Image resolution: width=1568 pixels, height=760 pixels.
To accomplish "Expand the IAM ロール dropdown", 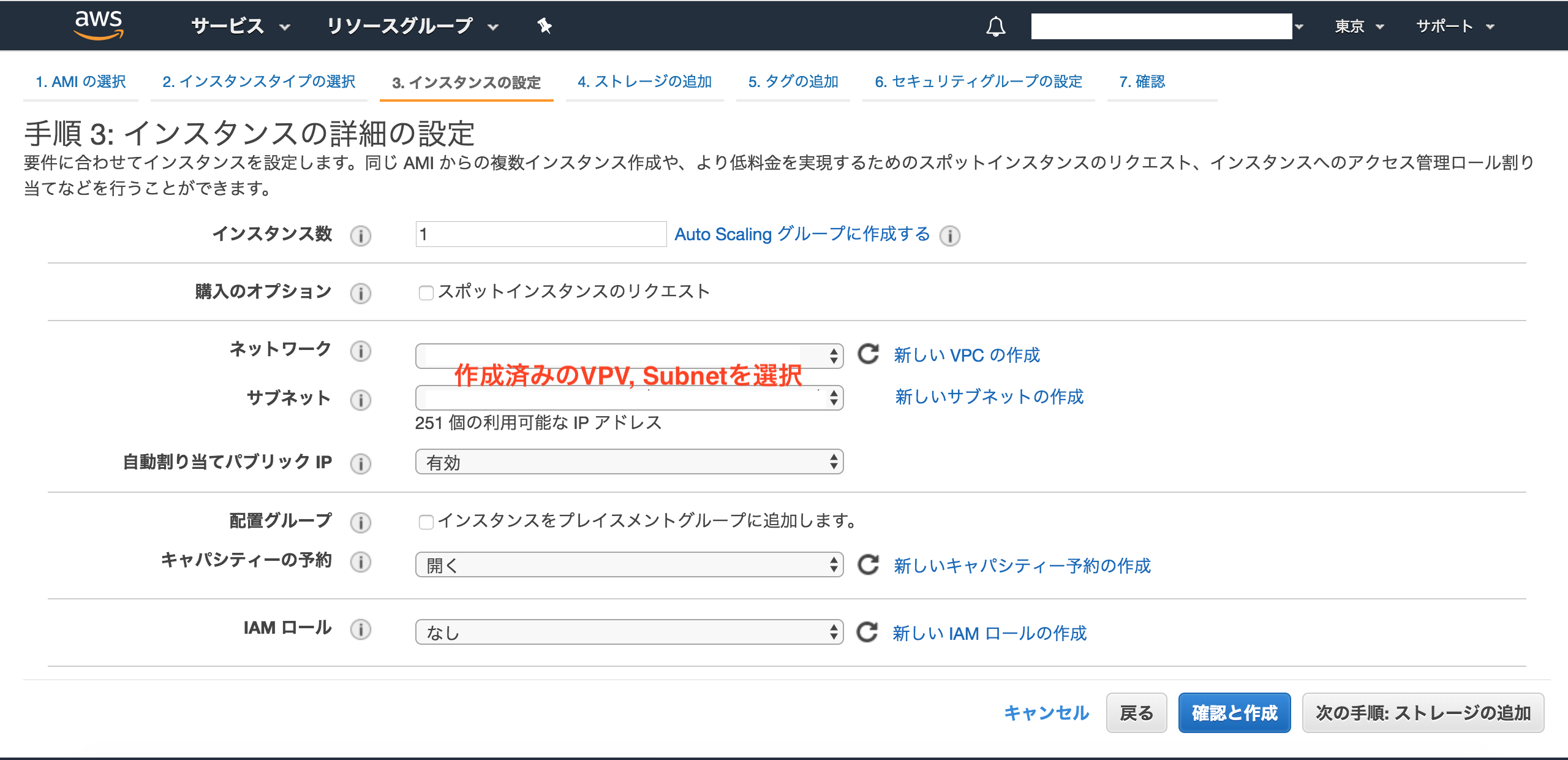I will pos(629,632).
